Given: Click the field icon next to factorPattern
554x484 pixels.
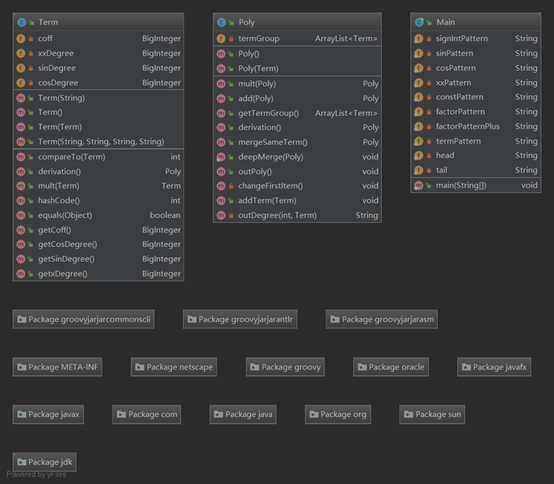Looking at the screenshot, I should [419, 112].
